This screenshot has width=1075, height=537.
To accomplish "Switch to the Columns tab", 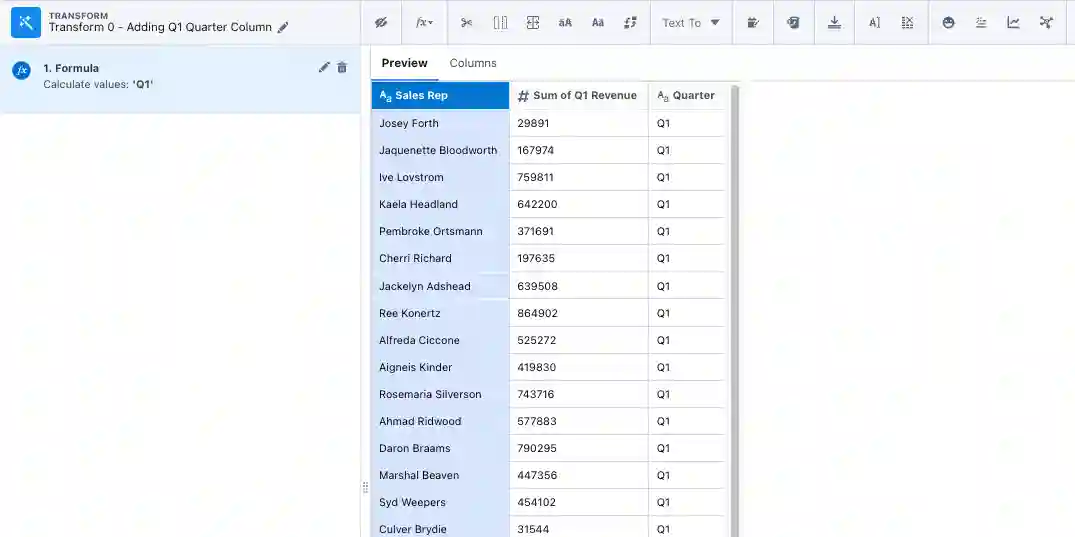I will pos(473,63).
